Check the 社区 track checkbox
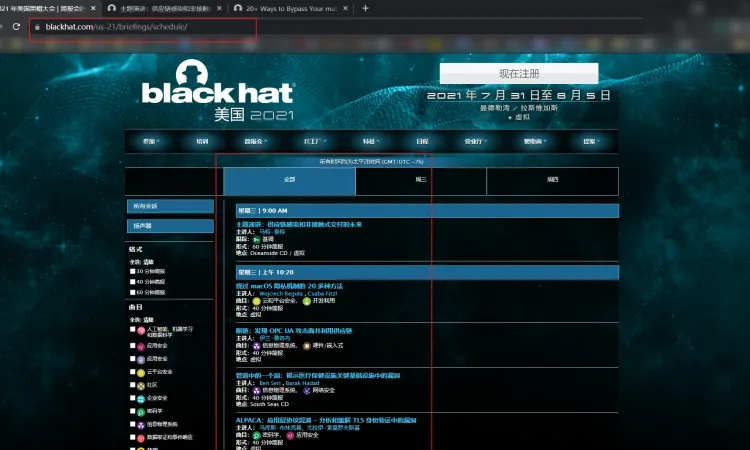Screen dimensions: 750x450 point(132,384)
